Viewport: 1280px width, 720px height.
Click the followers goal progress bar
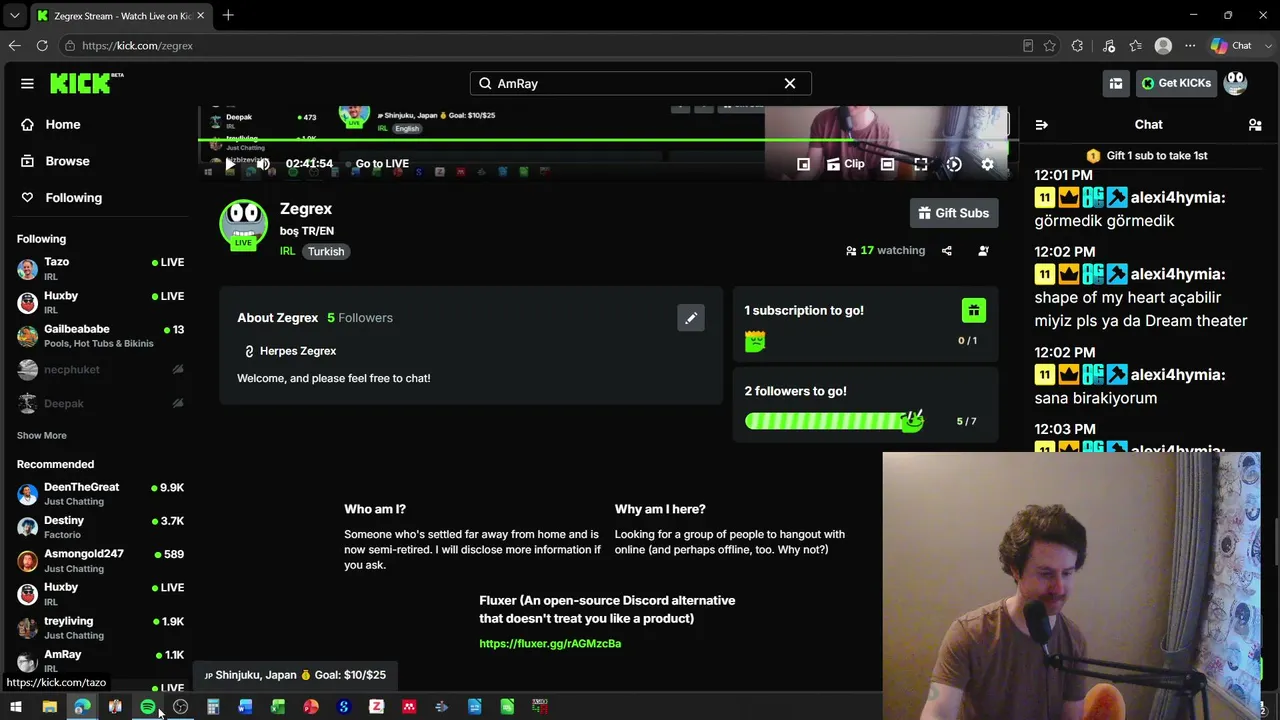click(x=834, y=421)
